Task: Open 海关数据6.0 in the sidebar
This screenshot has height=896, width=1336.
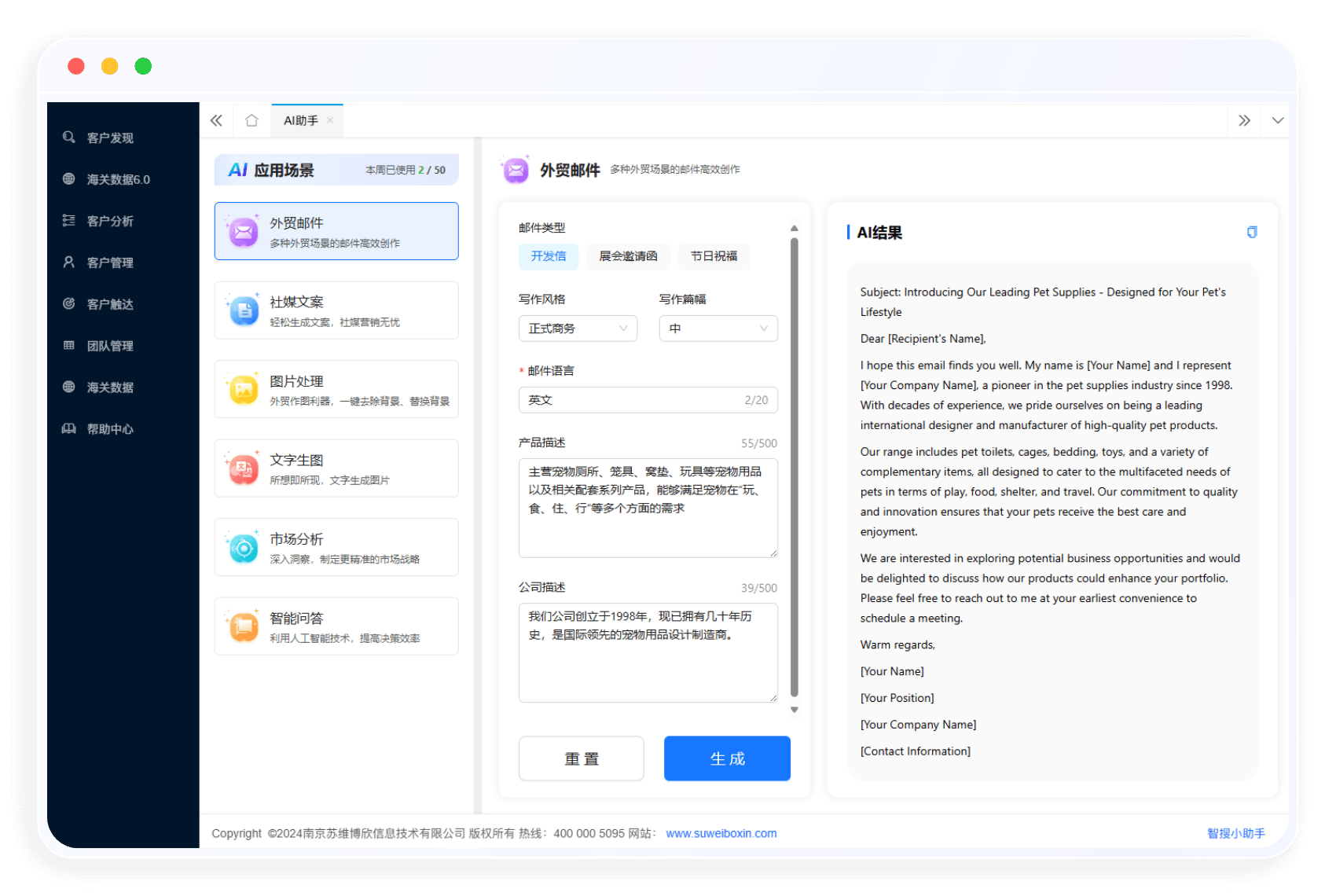Action: [118, 179]
